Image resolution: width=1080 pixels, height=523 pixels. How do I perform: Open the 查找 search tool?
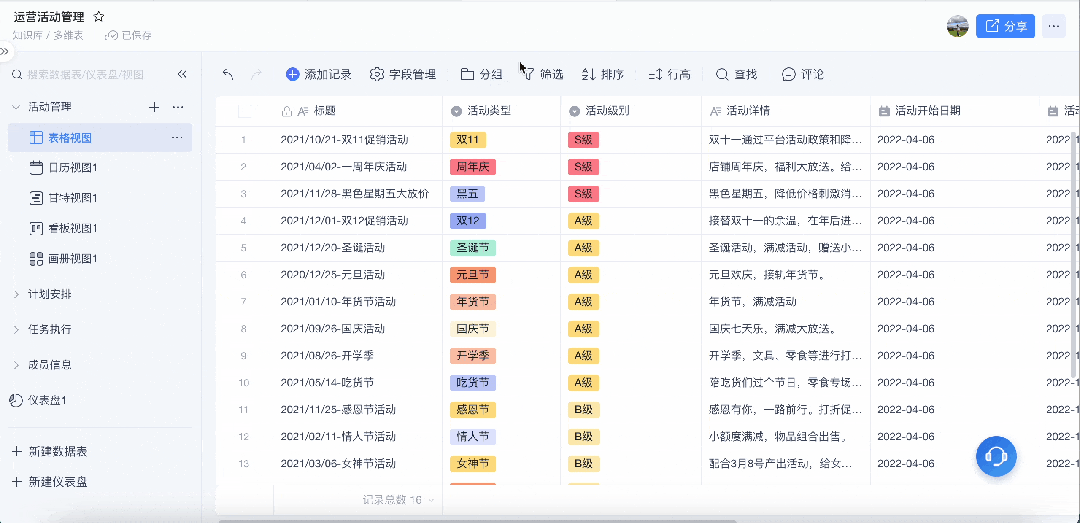coord(736,74)
